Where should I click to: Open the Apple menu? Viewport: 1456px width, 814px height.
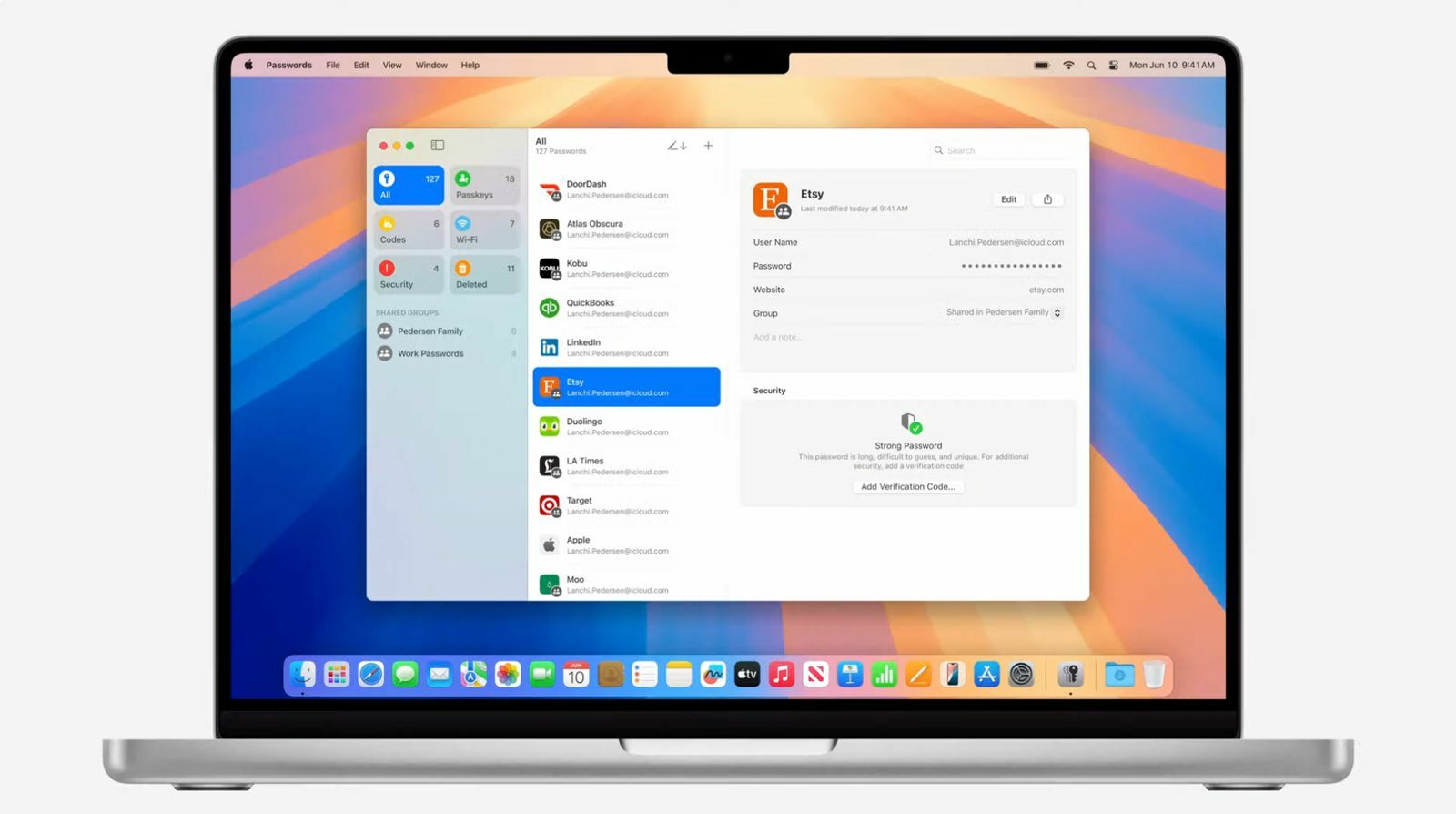click(x=248, y=66)
